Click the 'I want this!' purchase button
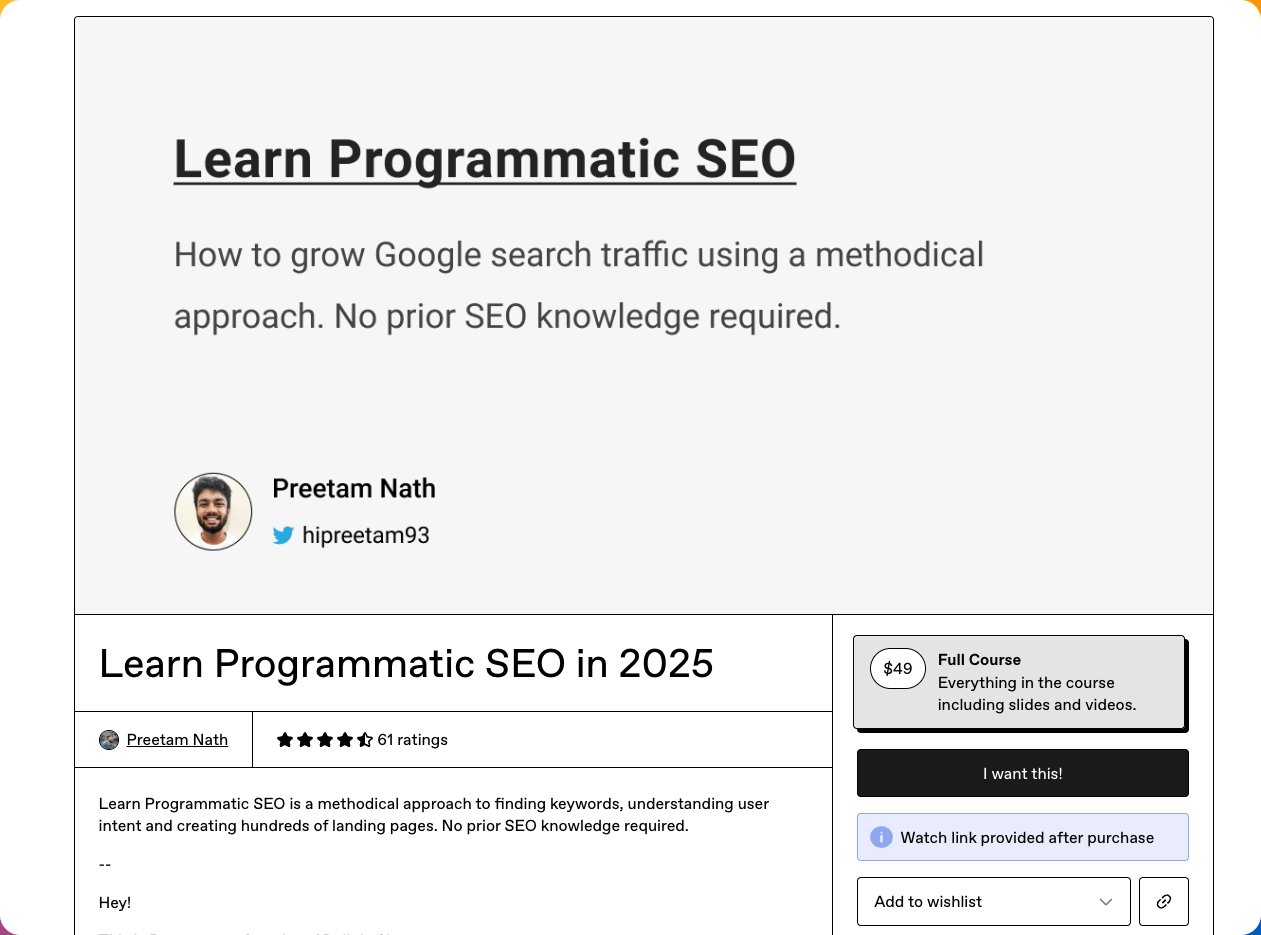1261x935 pixels. (1022, 773)
